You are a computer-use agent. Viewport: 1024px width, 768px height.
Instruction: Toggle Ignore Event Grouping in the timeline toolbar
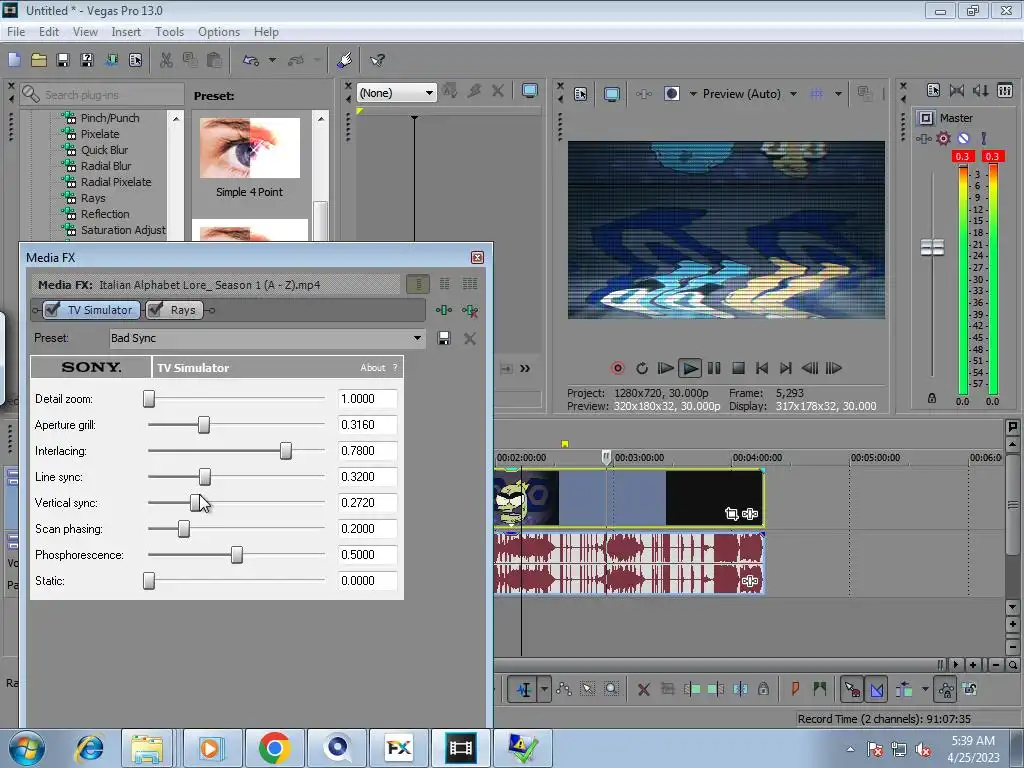tap(970, 689)
